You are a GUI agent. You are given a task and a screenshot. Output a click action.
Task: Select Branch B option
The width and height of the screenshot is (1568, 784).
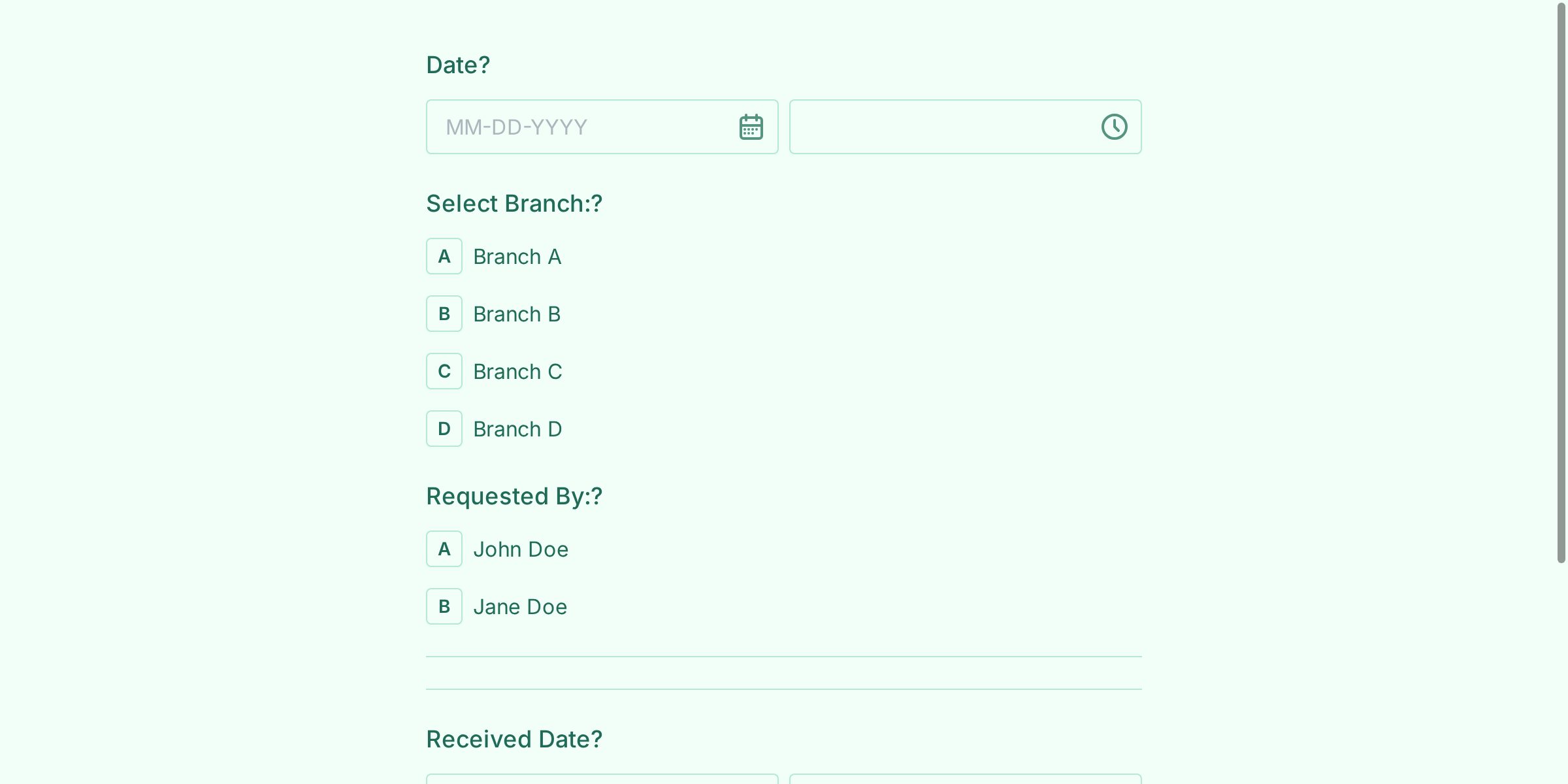tap(517, 314)
